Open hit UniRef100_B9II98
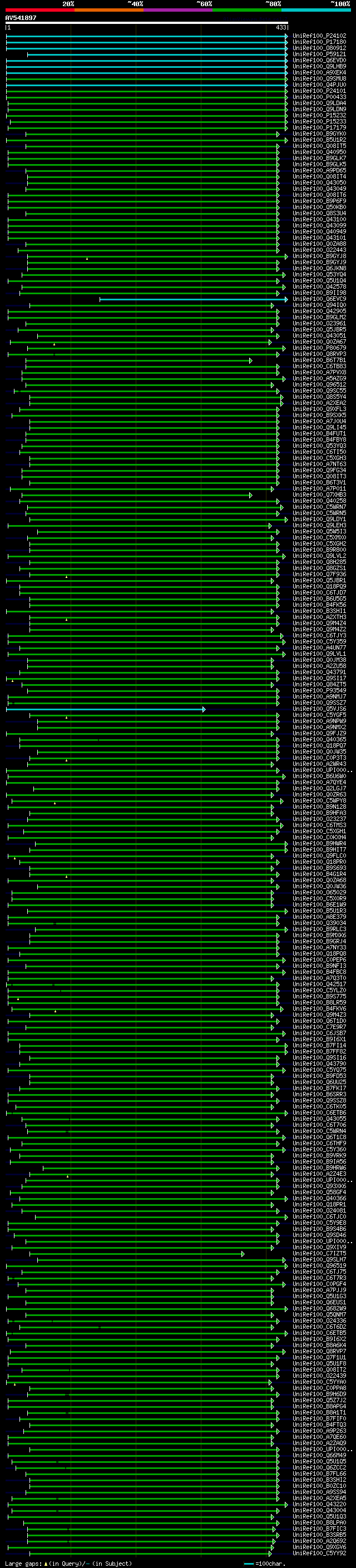Screen dimensions: 356x1568 [319, 293]
